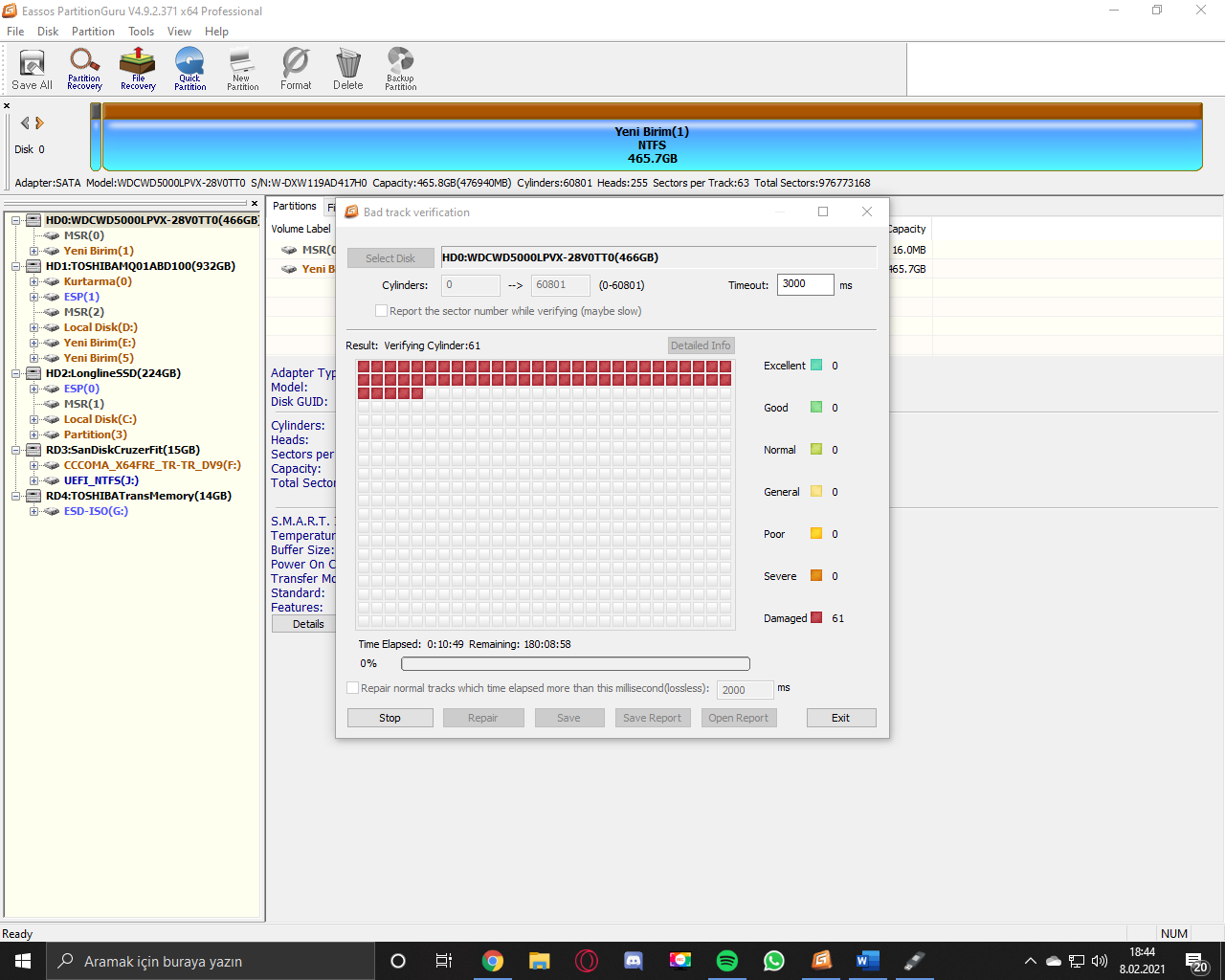Open the Tools menu
1225x980 pixels.
141,32
